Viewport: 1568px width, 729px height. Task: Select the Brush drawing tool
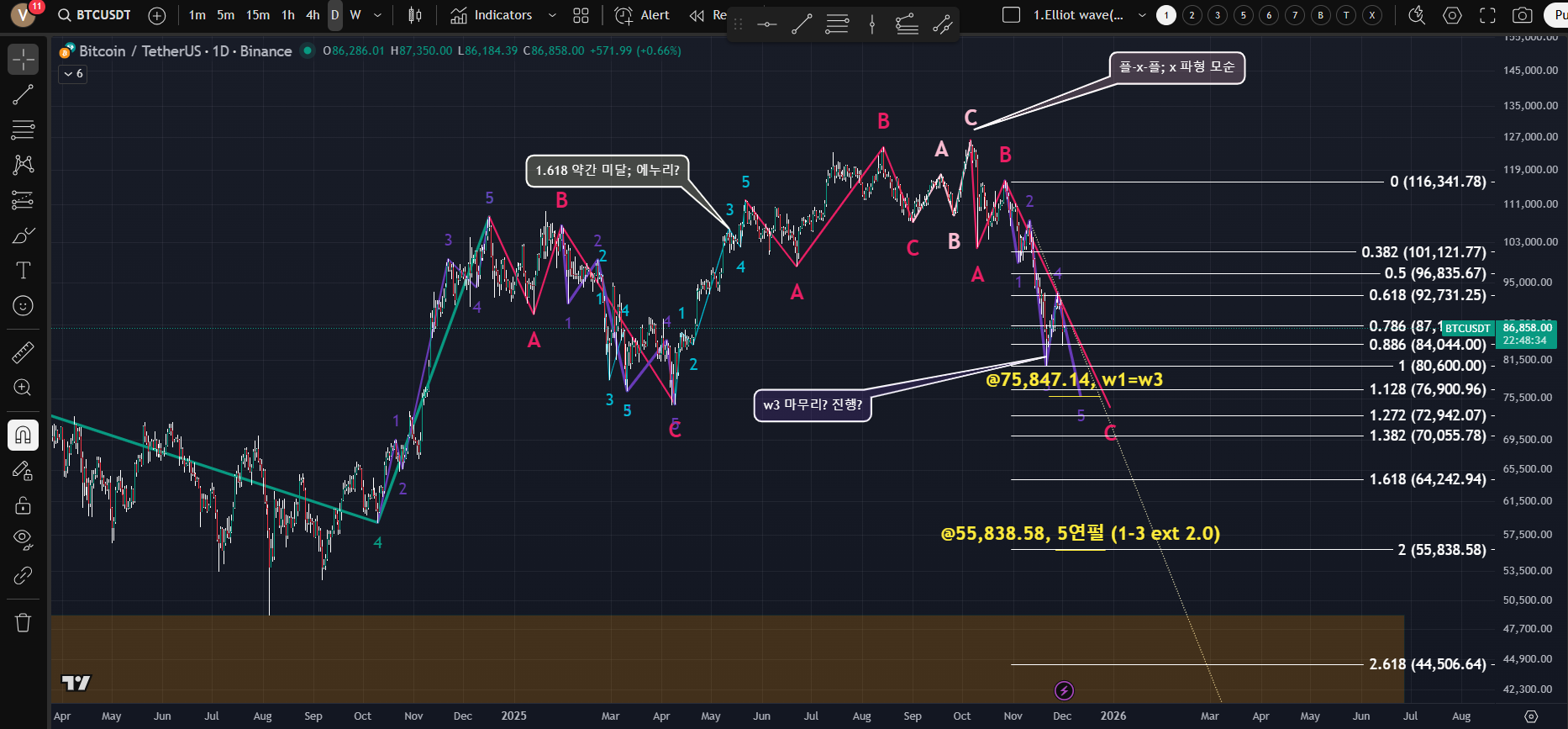[x=23, y=235]
